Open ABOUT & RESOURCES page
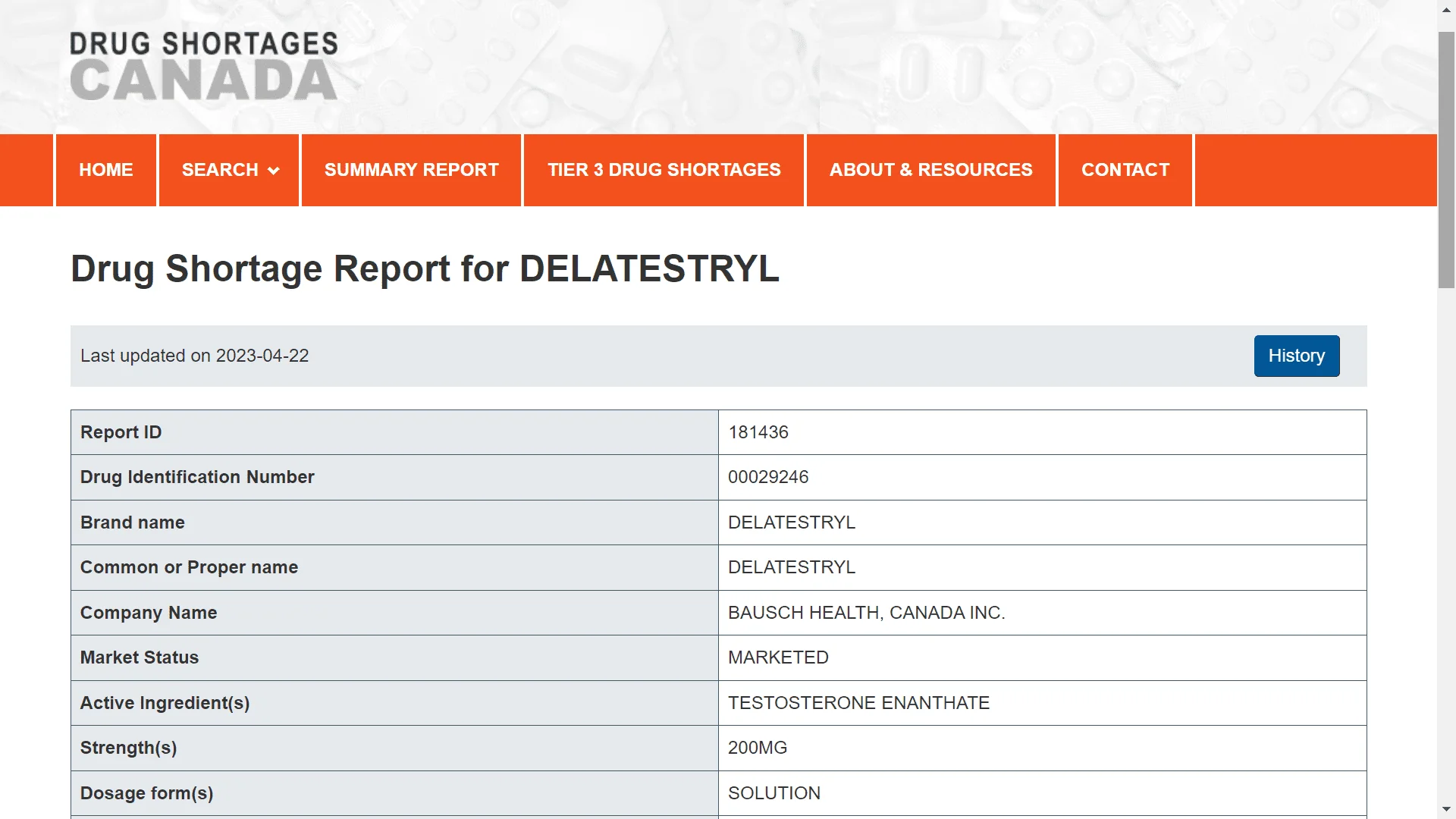Viewport: 1456px width, 819px height. 931,170
